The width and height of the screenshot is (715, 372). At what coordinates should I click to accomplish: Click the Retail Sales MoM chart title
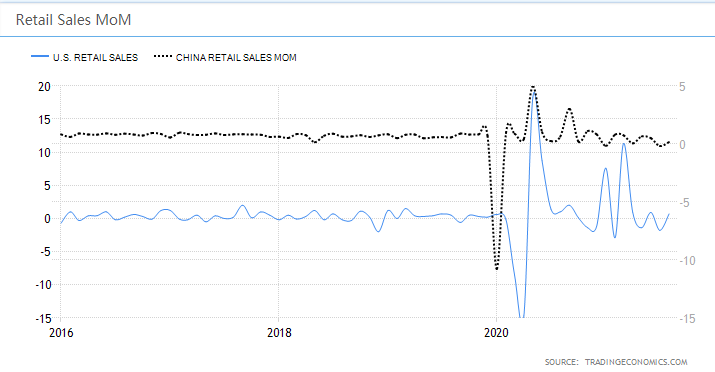pos(73,20)
